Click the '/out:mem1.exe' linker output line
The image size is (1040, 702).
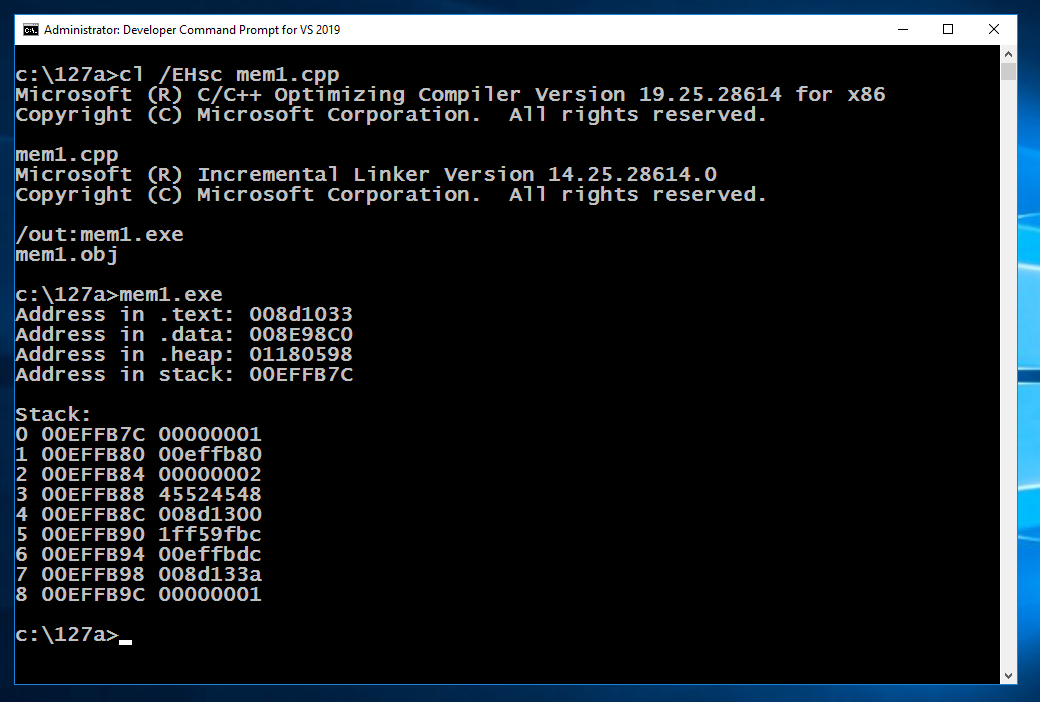[100, 235]
